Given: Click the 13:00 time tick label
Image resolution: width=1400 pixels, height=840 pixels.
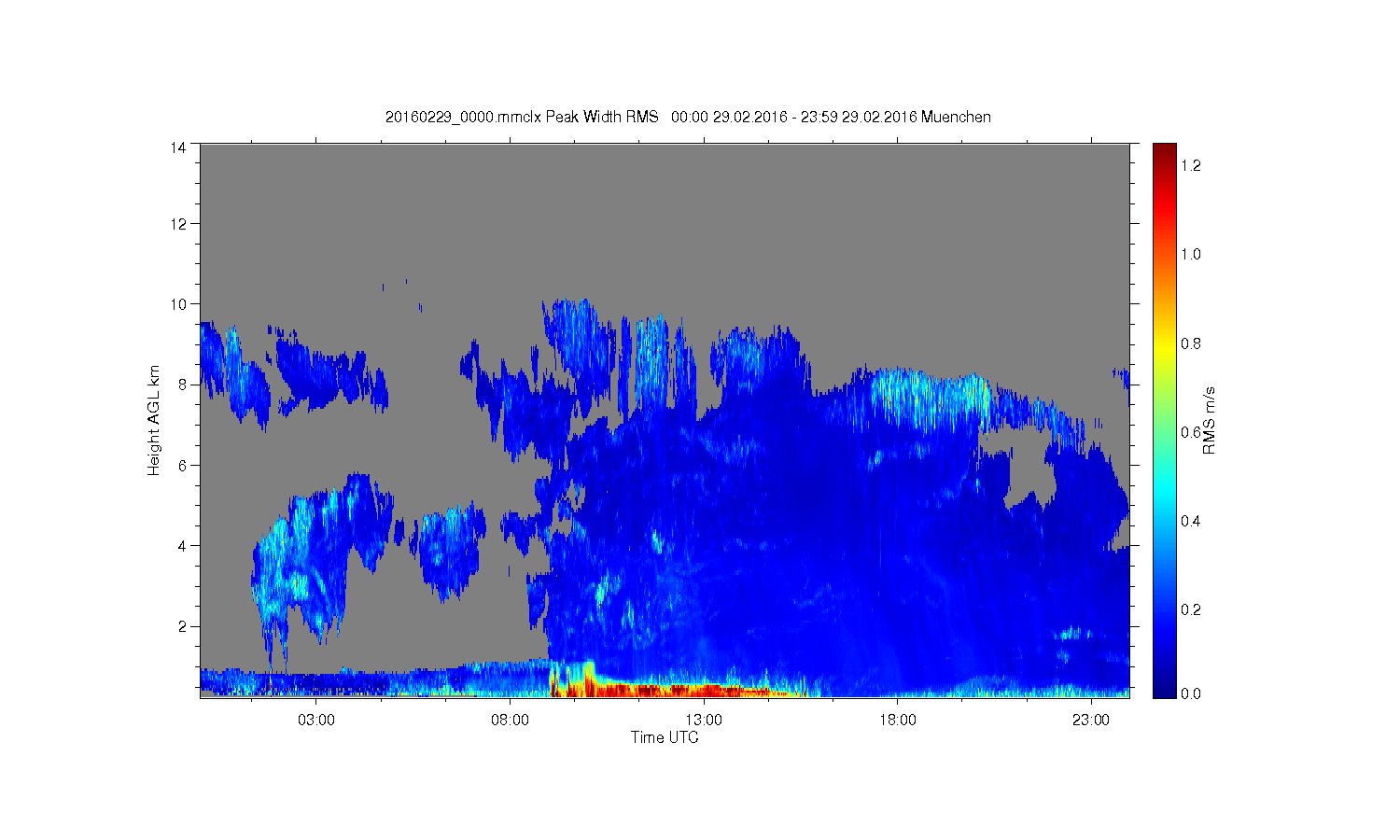Looking at the screenshot, I should click(704, 720).
